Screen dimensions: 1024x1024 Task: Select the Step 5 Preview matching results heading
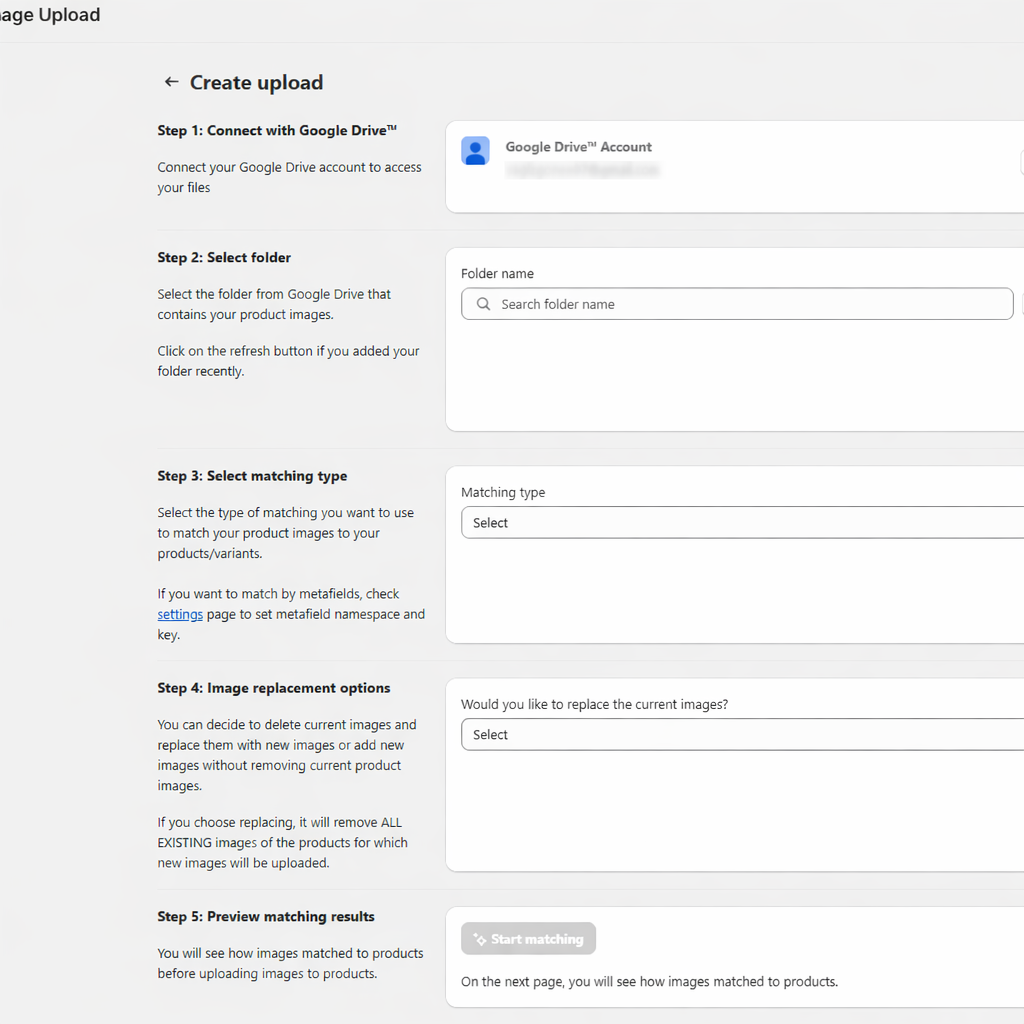point(266,917)
